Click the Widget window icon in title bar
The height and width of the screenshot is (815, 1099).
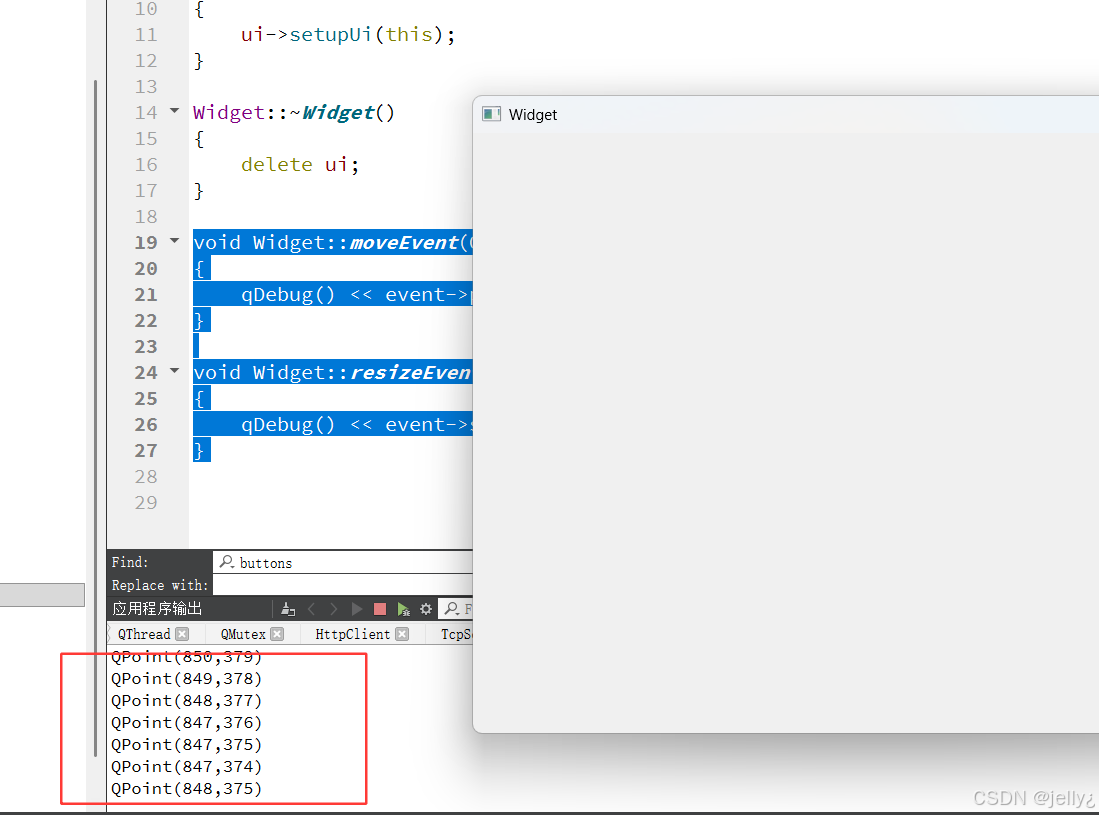coord(491,114)
